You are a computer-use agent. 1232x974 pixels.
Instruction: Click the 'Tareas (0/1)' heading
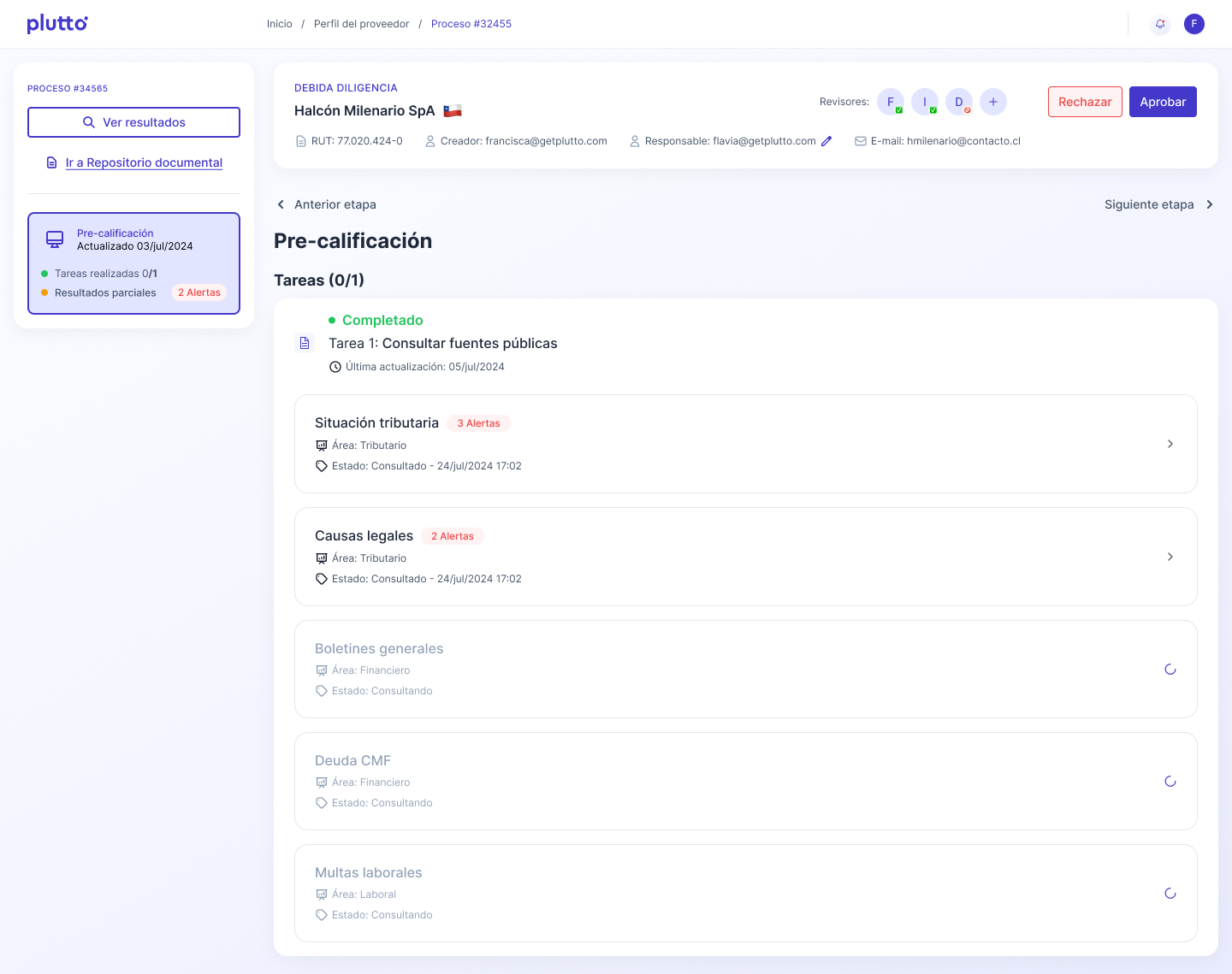[x=319, y=280]
